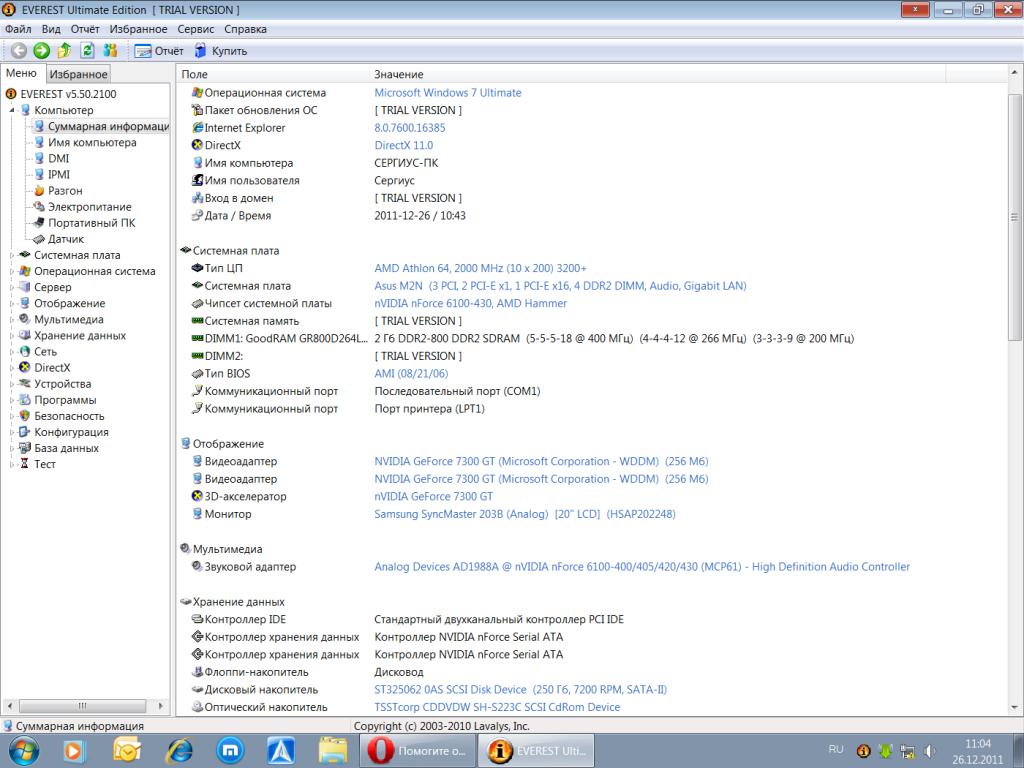Switch to the Избранное tab in the sidebar
This screenshot has height=768, width=1024.
(x=78, y=74)
